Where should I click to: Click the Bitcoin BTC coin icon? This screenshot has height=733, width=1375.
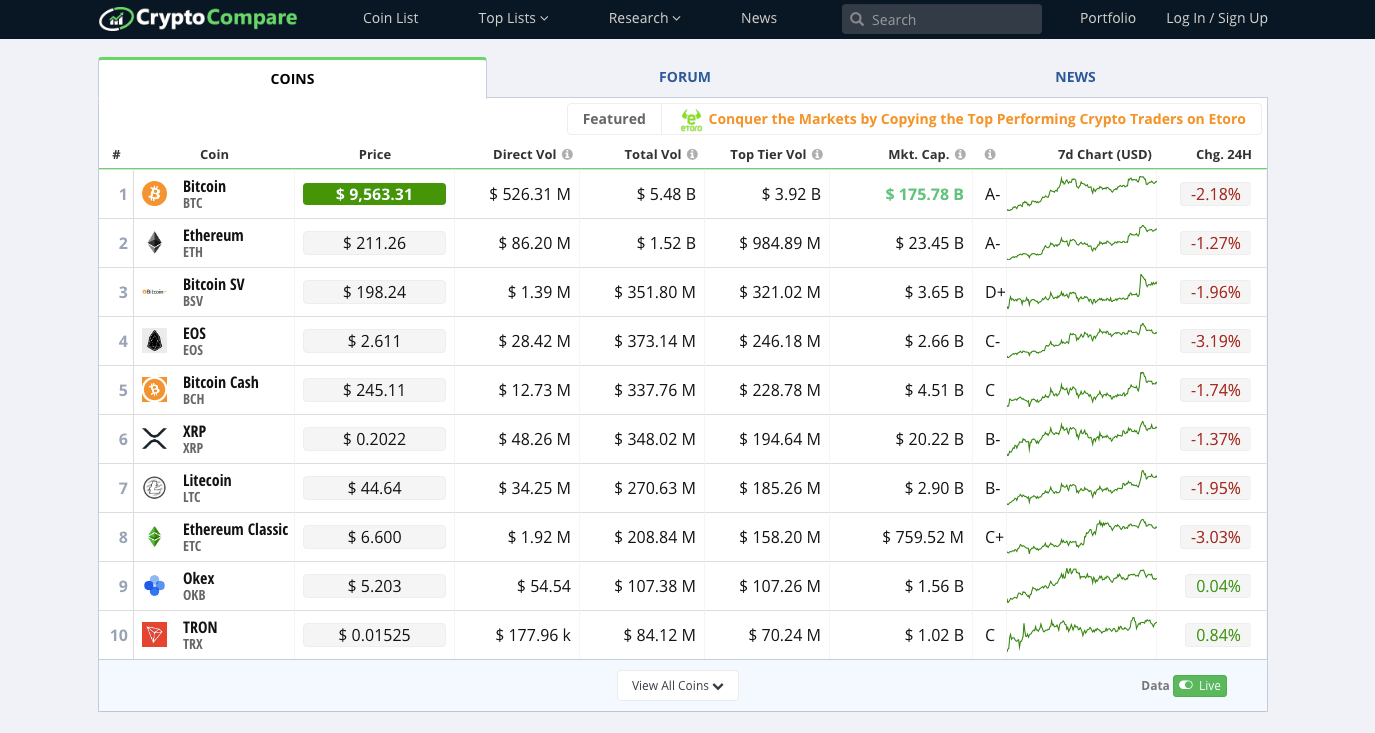154,194
